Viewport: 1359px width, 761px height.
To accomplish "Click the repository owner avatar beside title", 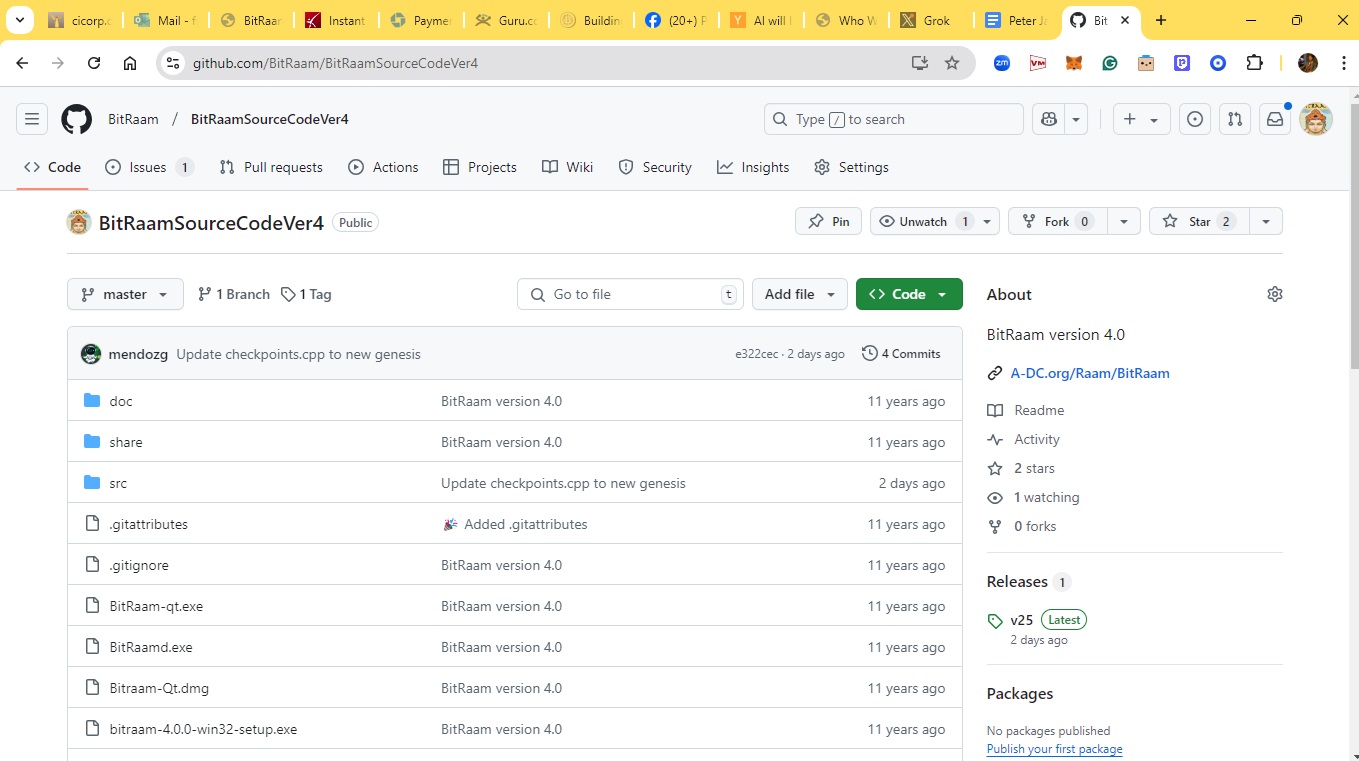I will tap(79, 222).
